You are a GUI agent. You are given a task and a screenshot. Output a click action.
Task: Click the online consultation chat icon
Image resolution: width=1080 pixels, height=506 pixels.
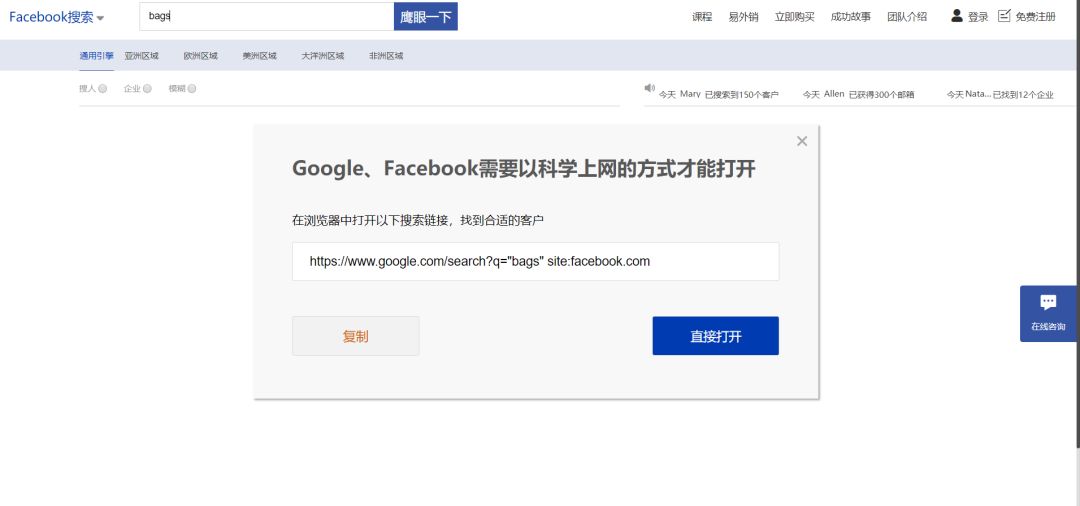(x=1048, y=303)
